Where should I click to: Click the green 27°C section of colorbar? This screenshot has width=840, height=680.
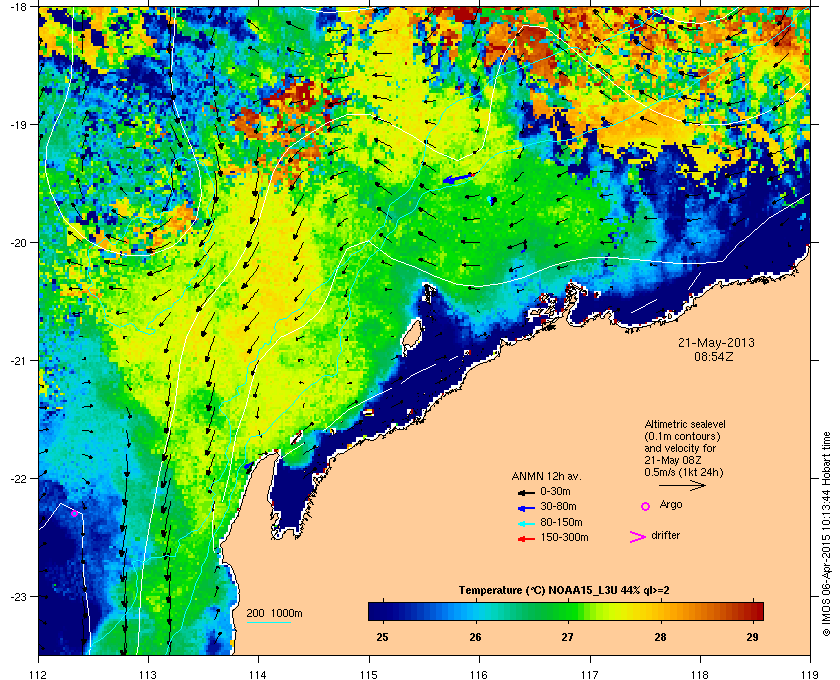pyautogui.click(x=567, y=611)
